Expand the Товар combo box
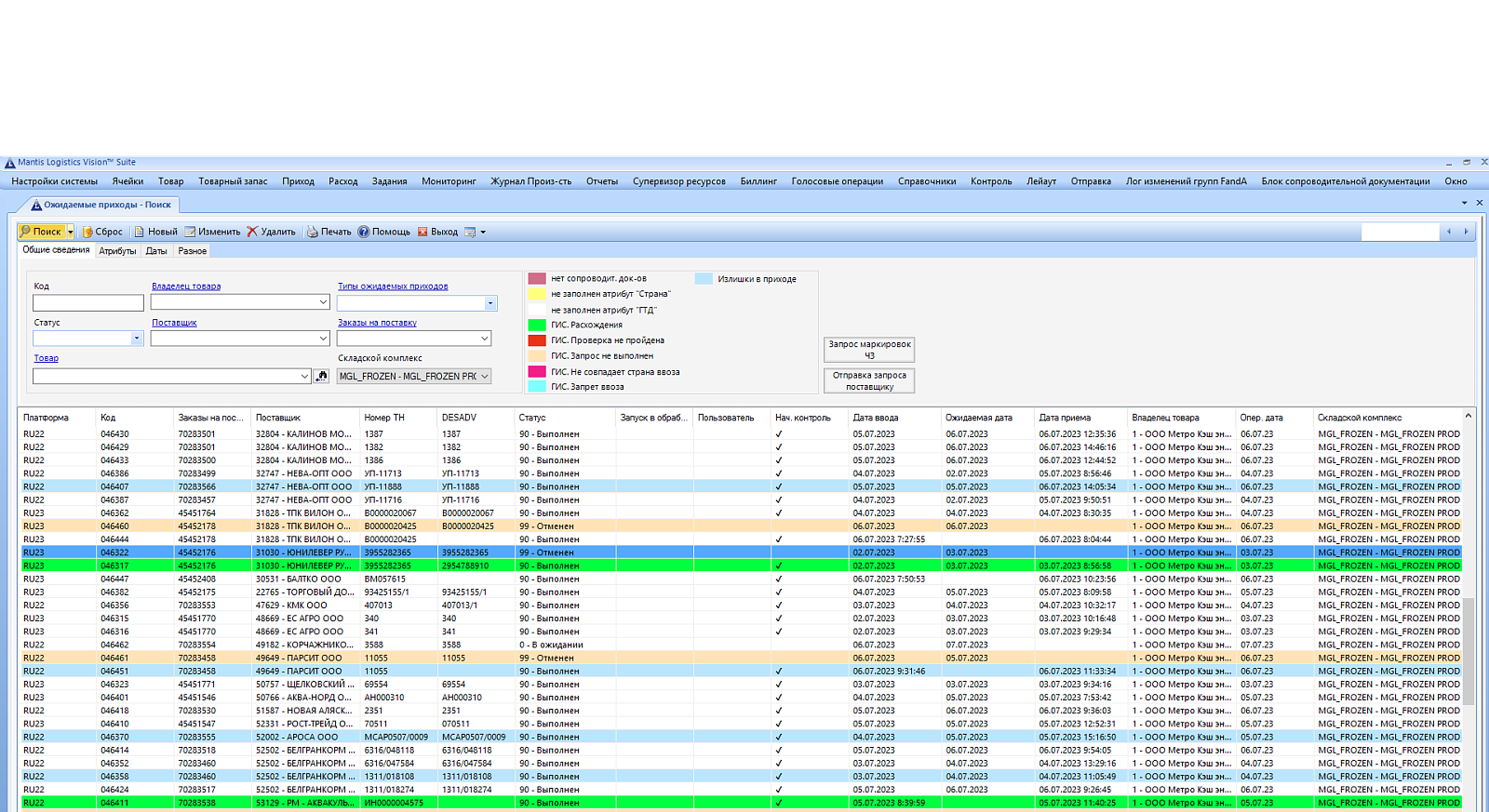The height and width of the screenshot is (812, 1489). point(304,376)
